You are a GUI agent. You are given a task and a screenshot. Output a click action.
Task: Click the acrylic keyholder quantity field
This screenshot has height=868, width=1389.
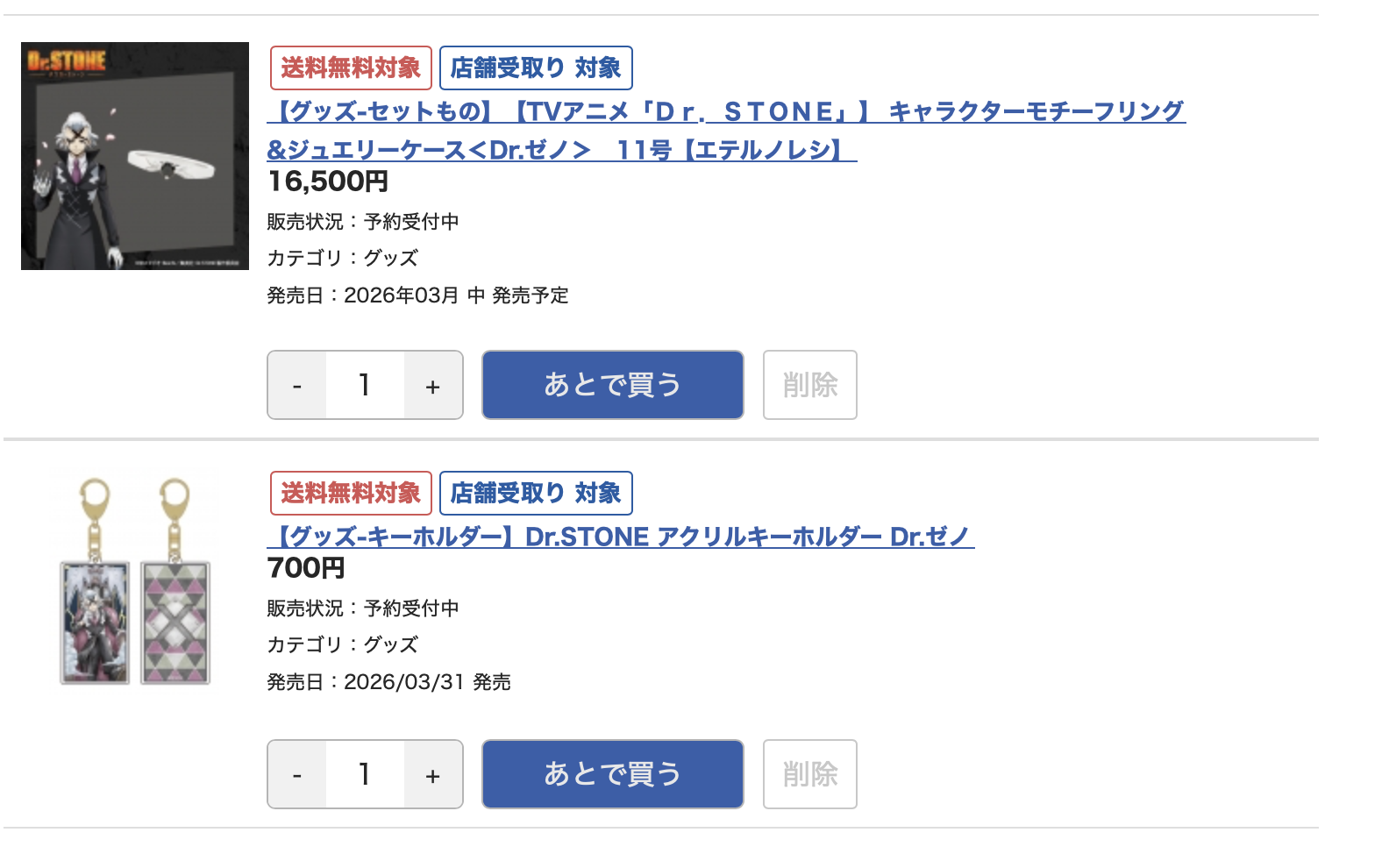tap(365, 775)
